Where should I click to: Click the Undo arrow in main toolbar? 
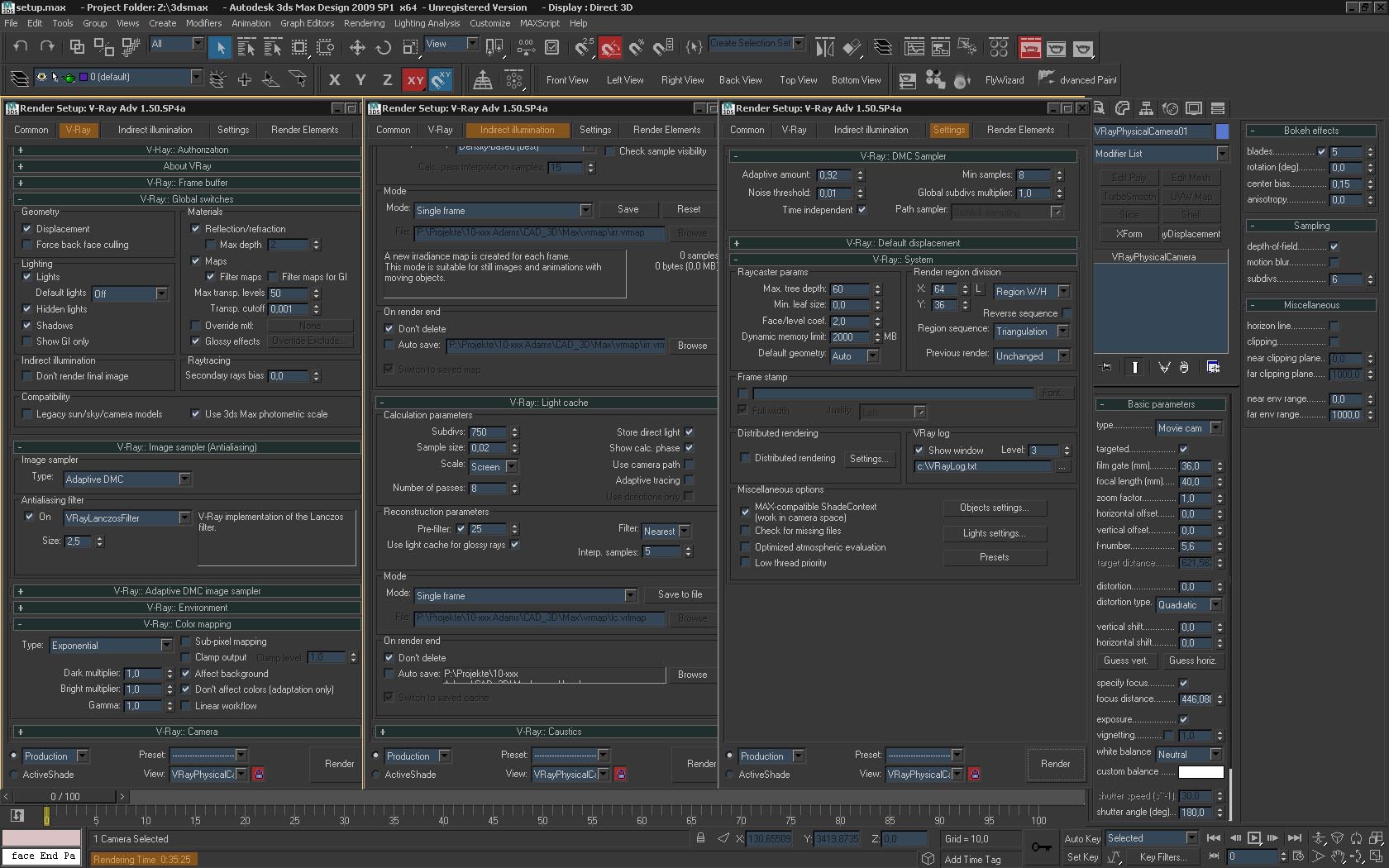point(20,46)
